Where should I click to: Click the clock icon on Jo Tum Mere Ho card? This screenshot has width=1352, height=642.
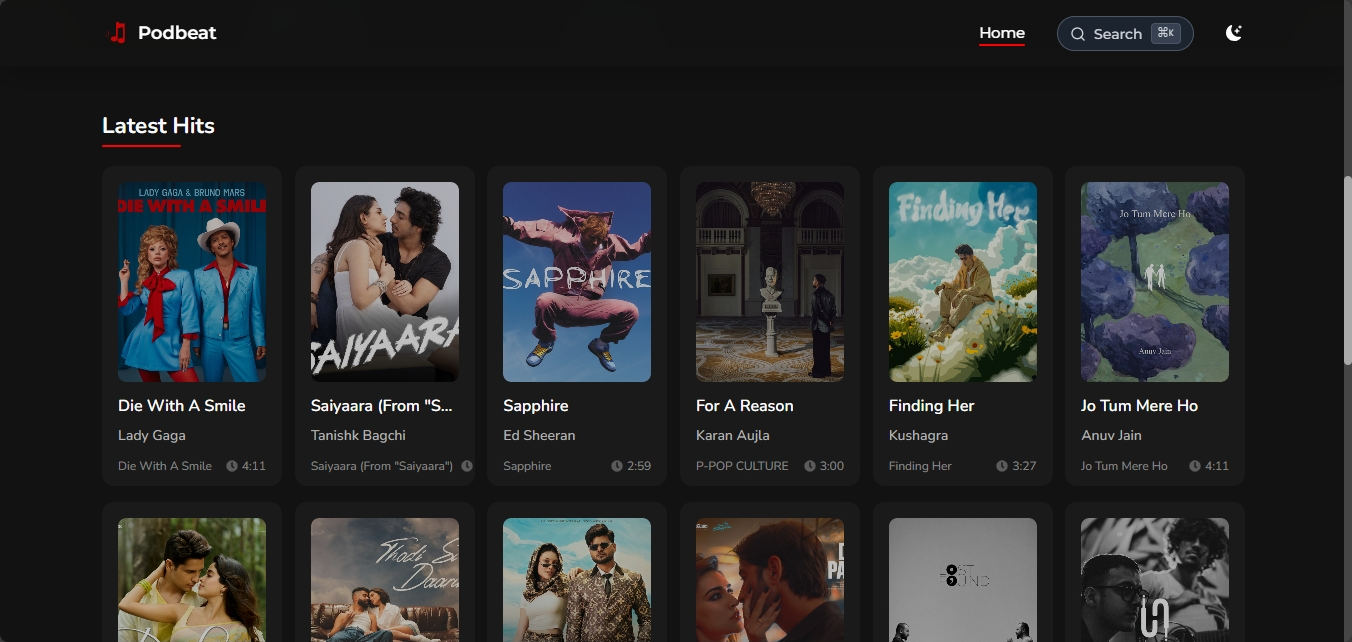pyautogui.click(x=1195, y=466)
